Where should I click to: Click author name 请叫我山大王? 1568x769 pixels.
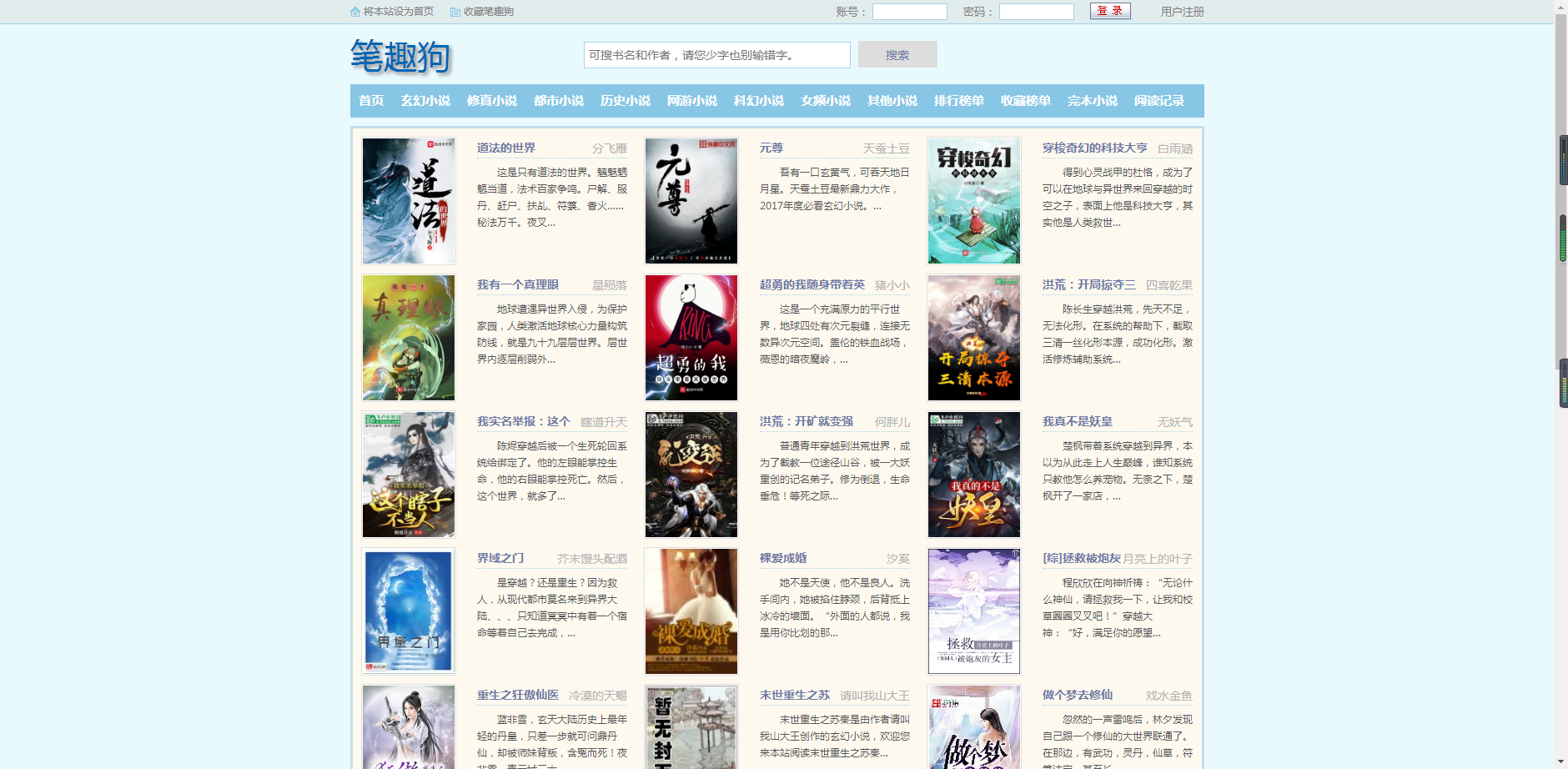point(875,696)
